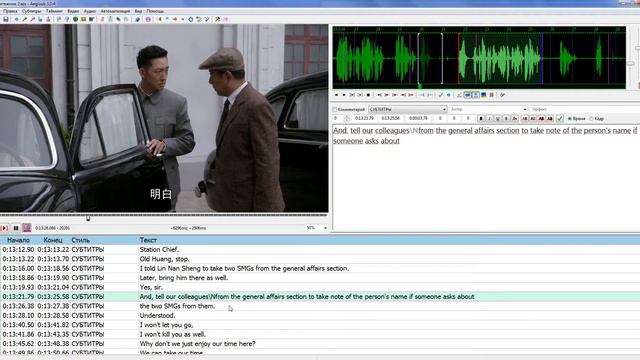
Task: Toggle italic formatting in the edit box
Action: [489, 118]
